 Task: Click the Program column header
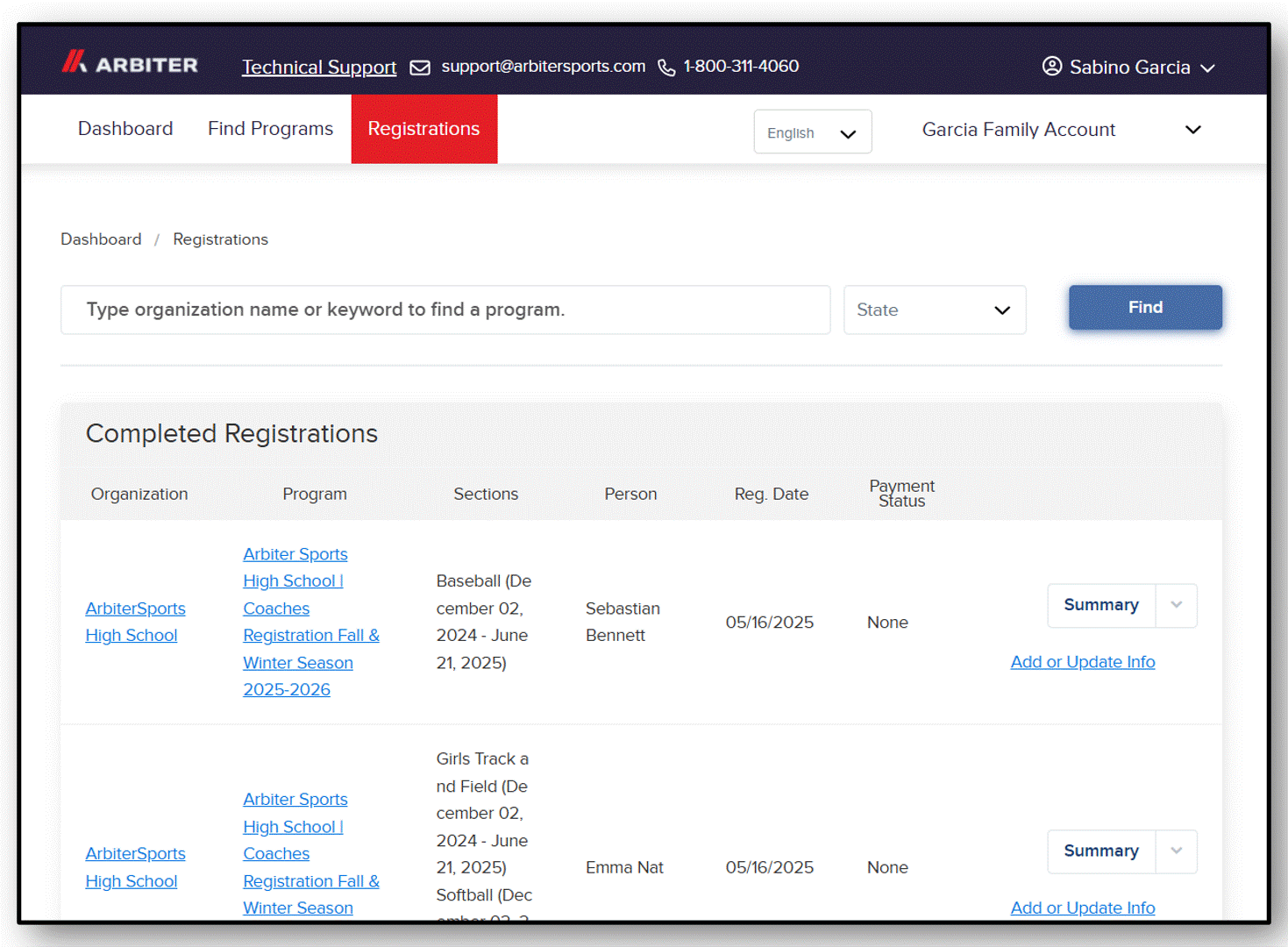(315, 494)
